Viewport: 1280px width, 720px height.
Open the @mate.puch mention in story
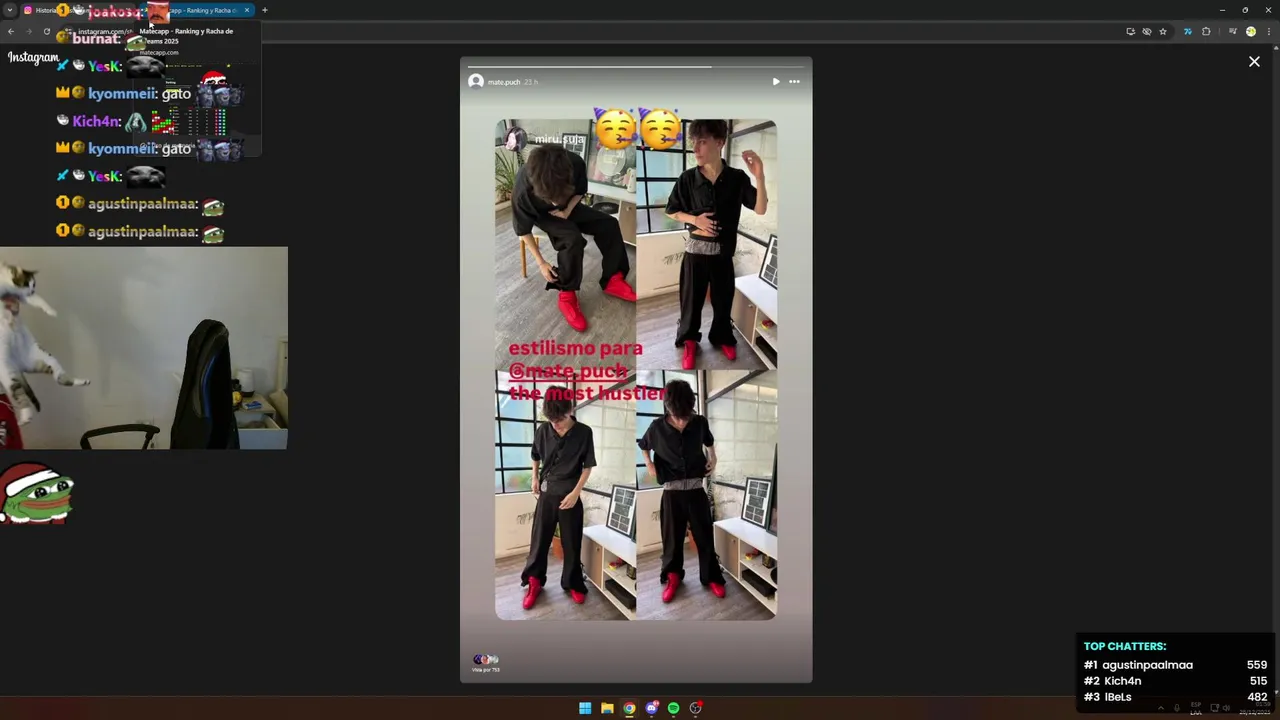click(x=568, y=371)
